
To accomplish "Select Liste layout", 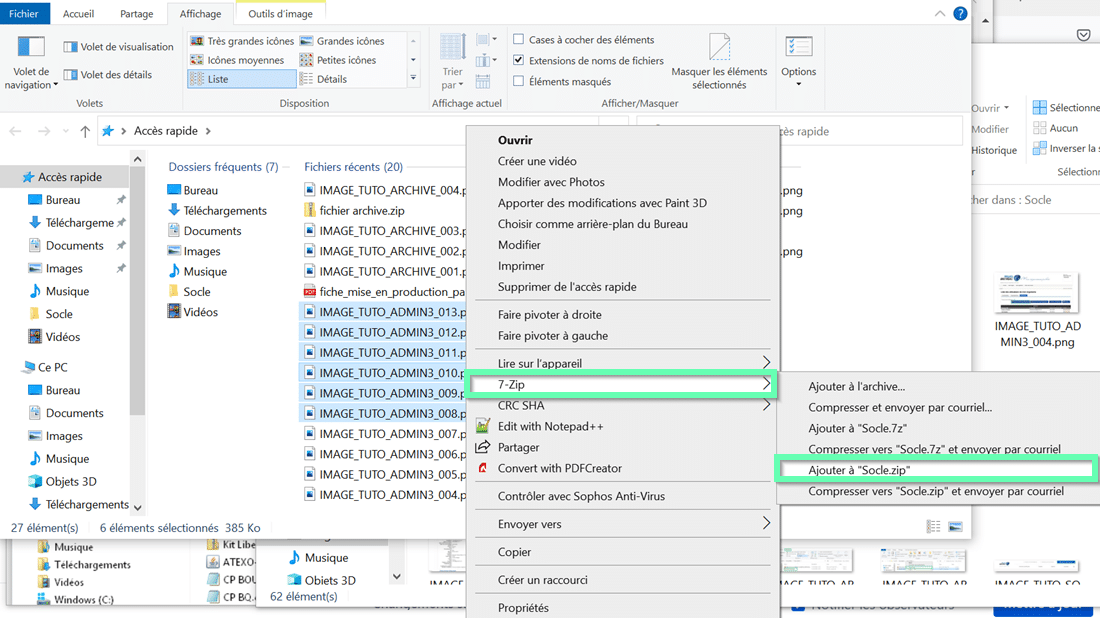I will pyautogui.click(x=242, y=79).
